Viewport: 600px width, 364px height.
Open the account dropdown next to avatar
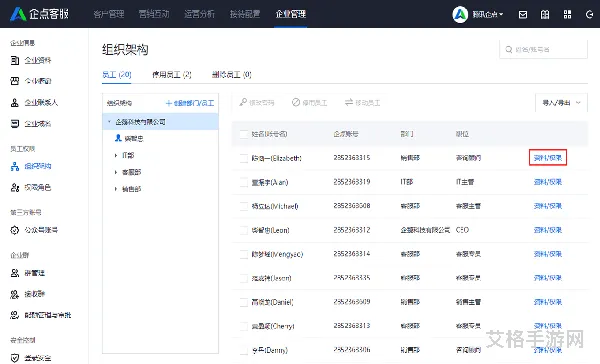click(488, 15)
